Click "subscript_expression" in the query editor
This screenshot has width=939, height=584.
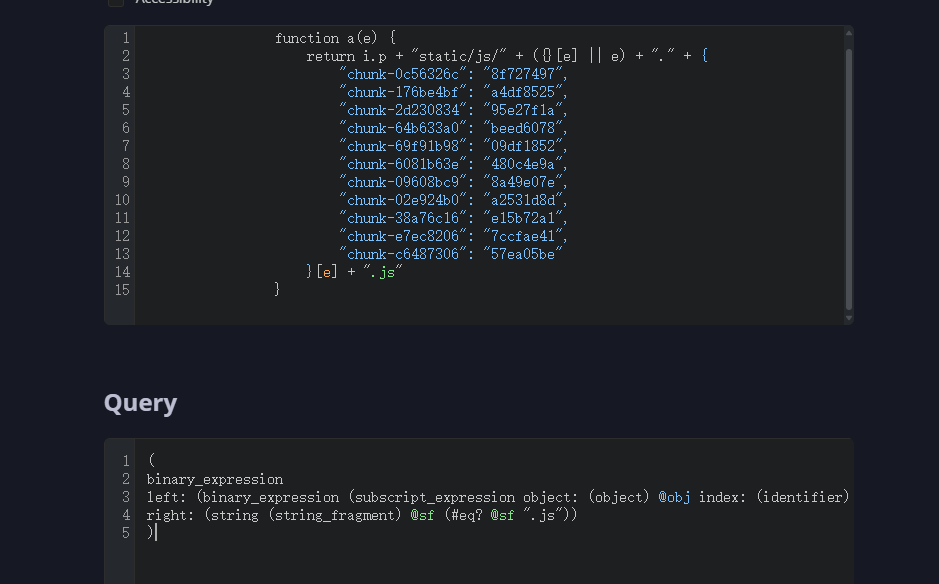coord(434,497)
